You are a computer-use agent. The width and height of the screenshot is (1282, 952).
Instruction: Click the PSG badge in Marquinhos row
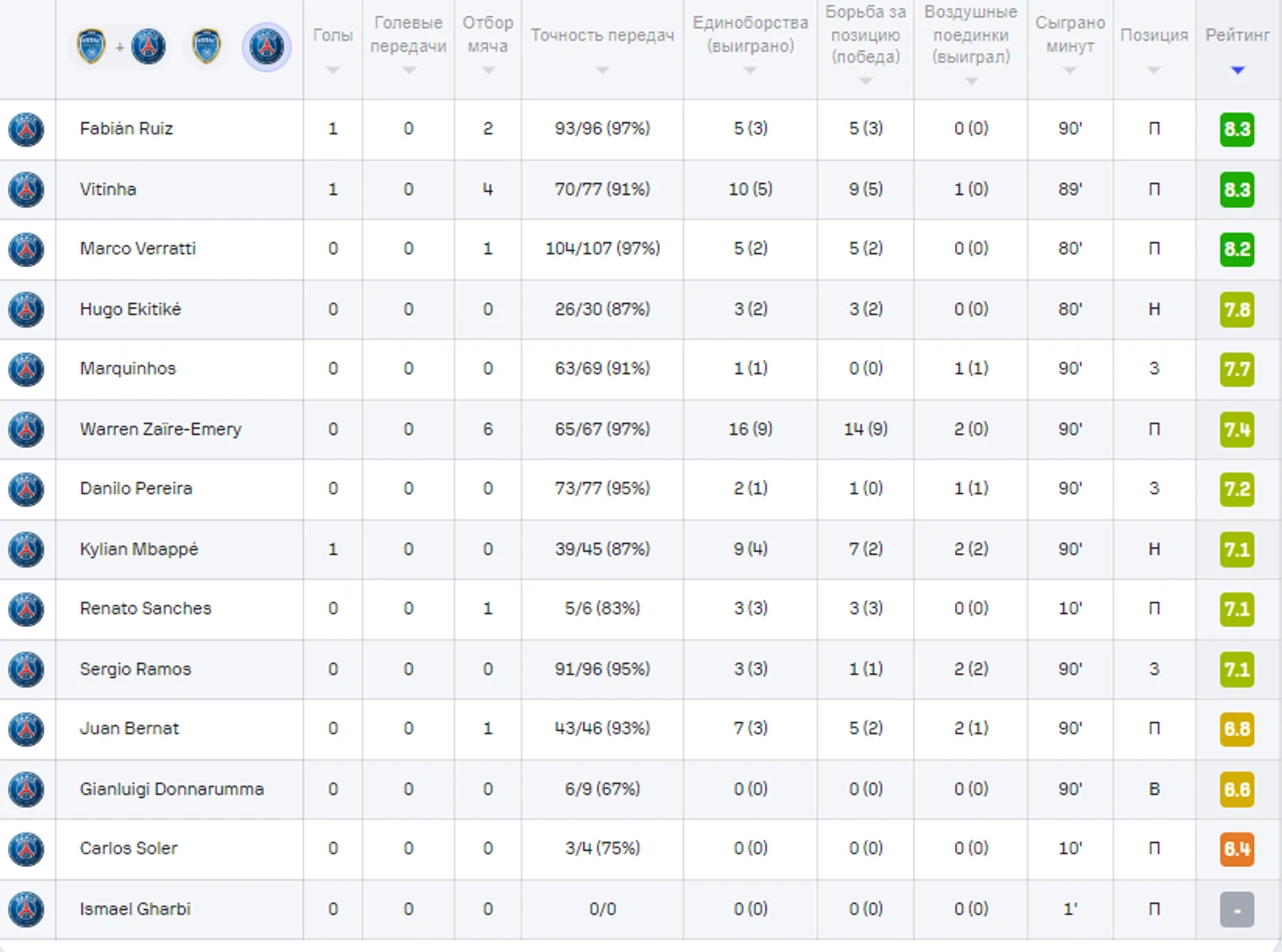click(x=26, y=369)
